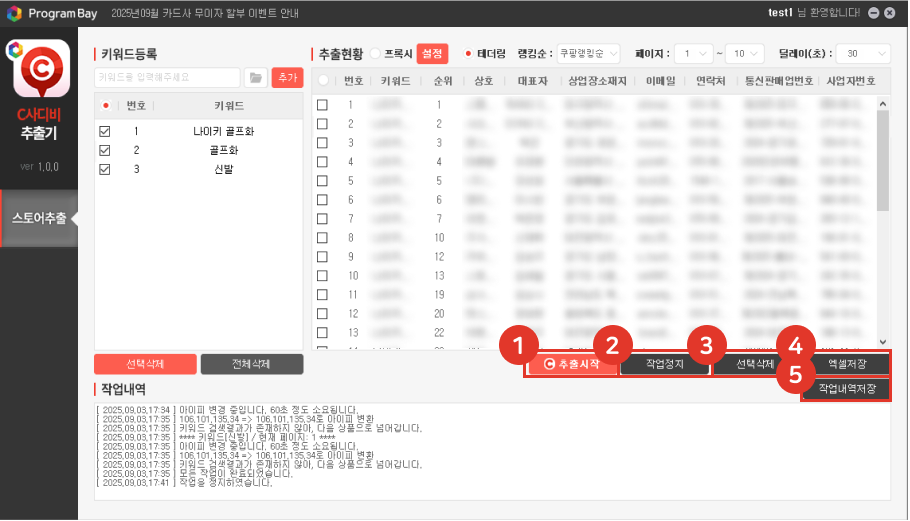Expand the 딜레이(초) dropdown showing 30
910x521 pixels.
[x=865, y=53]
